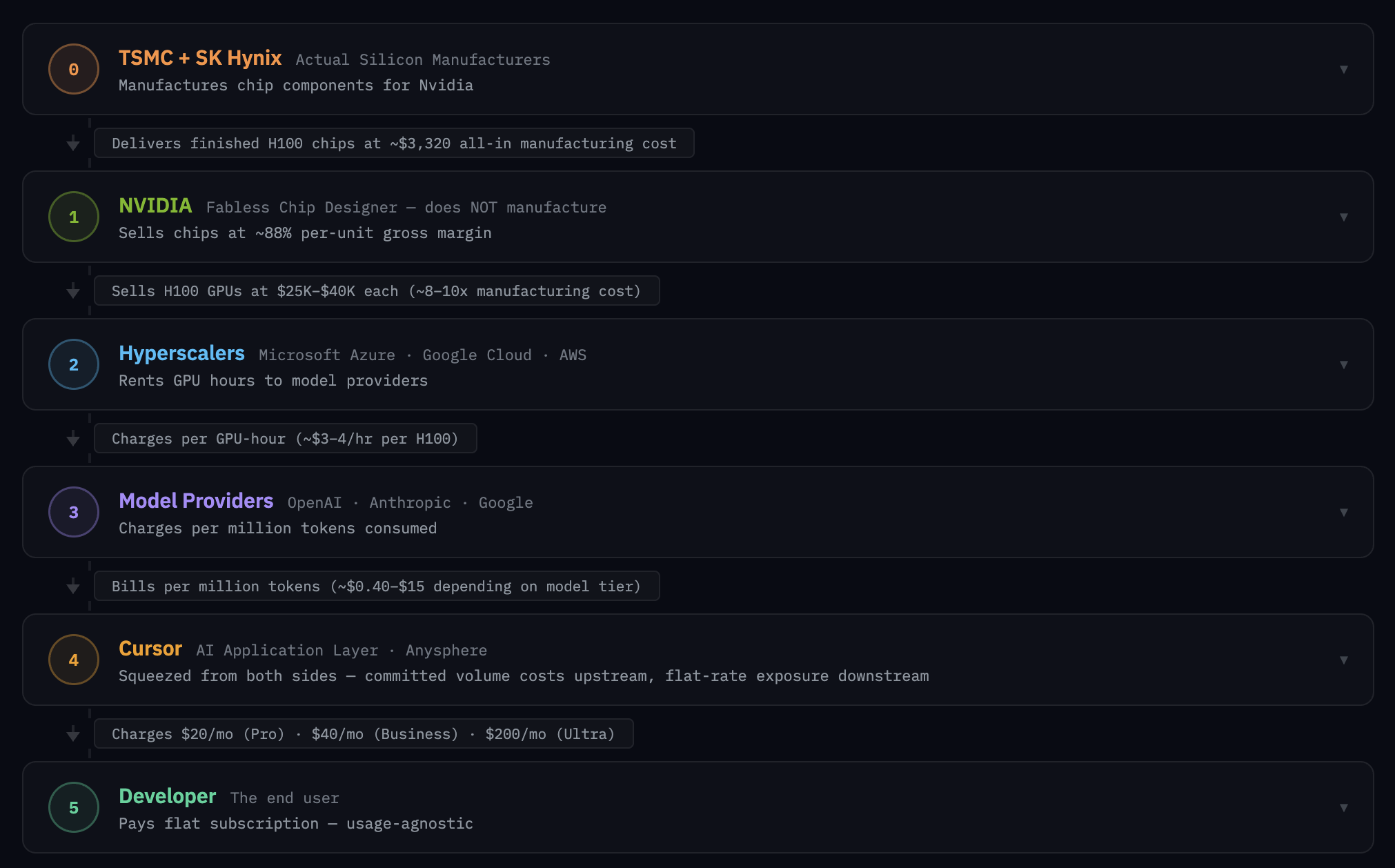Screen dimensions: 1395x868
Task: Open the Hyperscalers disclosure triangle
Action: pyautogui.click(x=1344, y=364)
